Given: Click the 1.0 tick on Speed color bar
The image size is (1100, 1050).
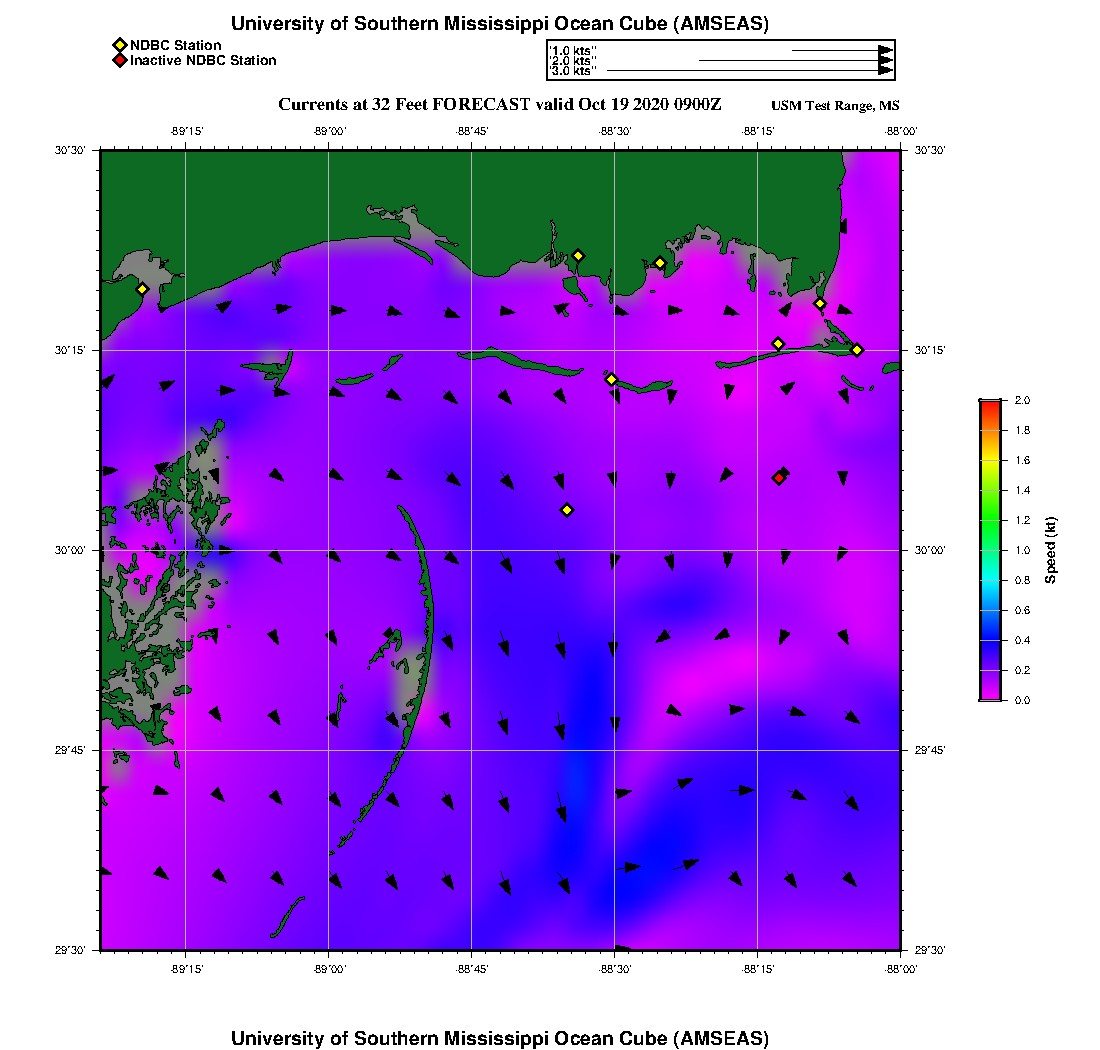Looking at the screenshot, I should pos(989,550).
